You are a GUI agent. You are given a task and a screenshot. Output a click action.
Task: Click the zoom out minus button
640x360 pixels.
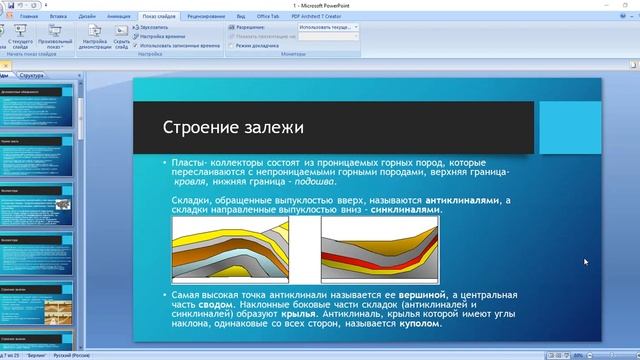pos(590,356)
